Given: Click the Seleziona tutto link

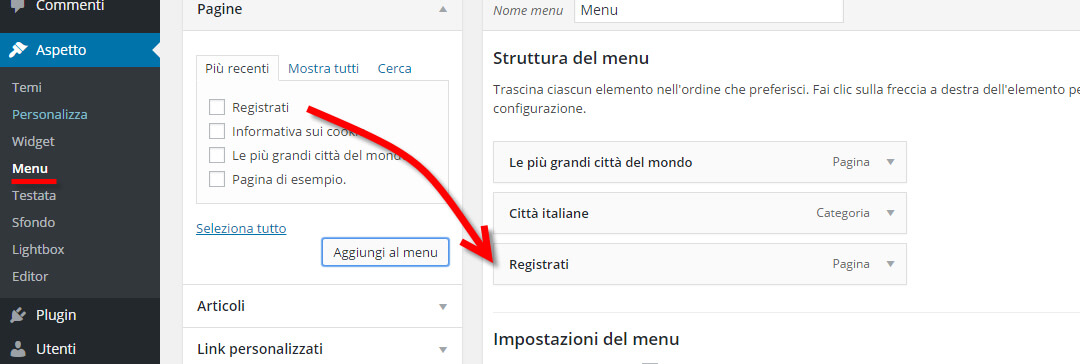Looking at the screenshot, I should (x=241, y=228).
